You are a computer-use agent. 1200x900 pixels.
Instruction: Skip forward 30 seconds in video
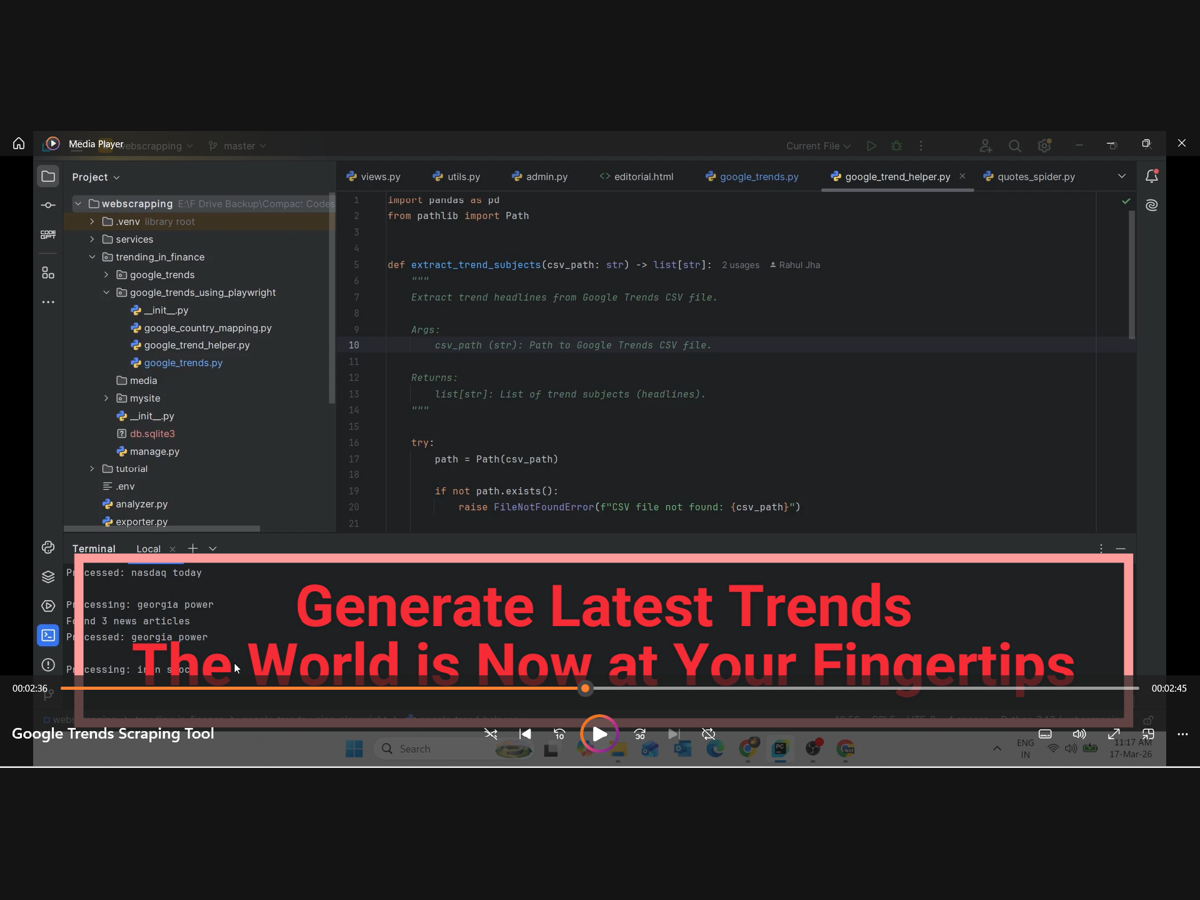click(640, 734)
